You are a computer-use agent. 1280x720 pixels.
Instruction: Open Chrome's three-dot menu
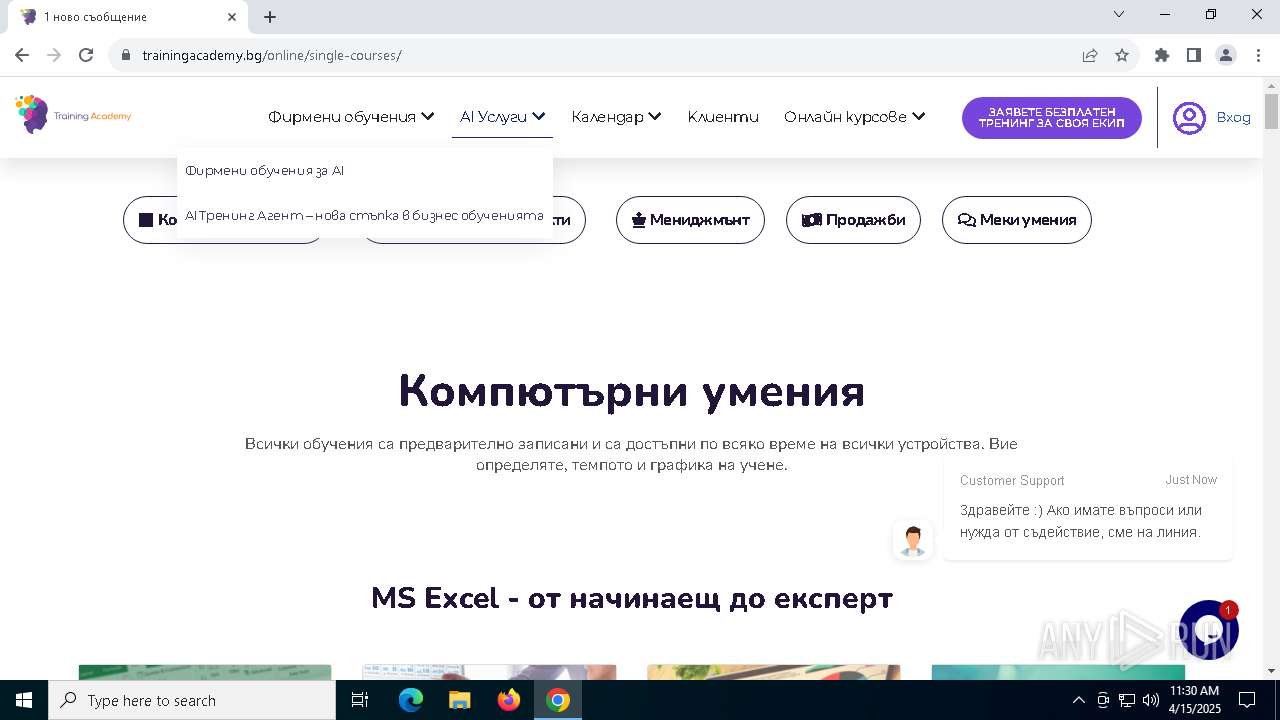tap(1257, 55)
